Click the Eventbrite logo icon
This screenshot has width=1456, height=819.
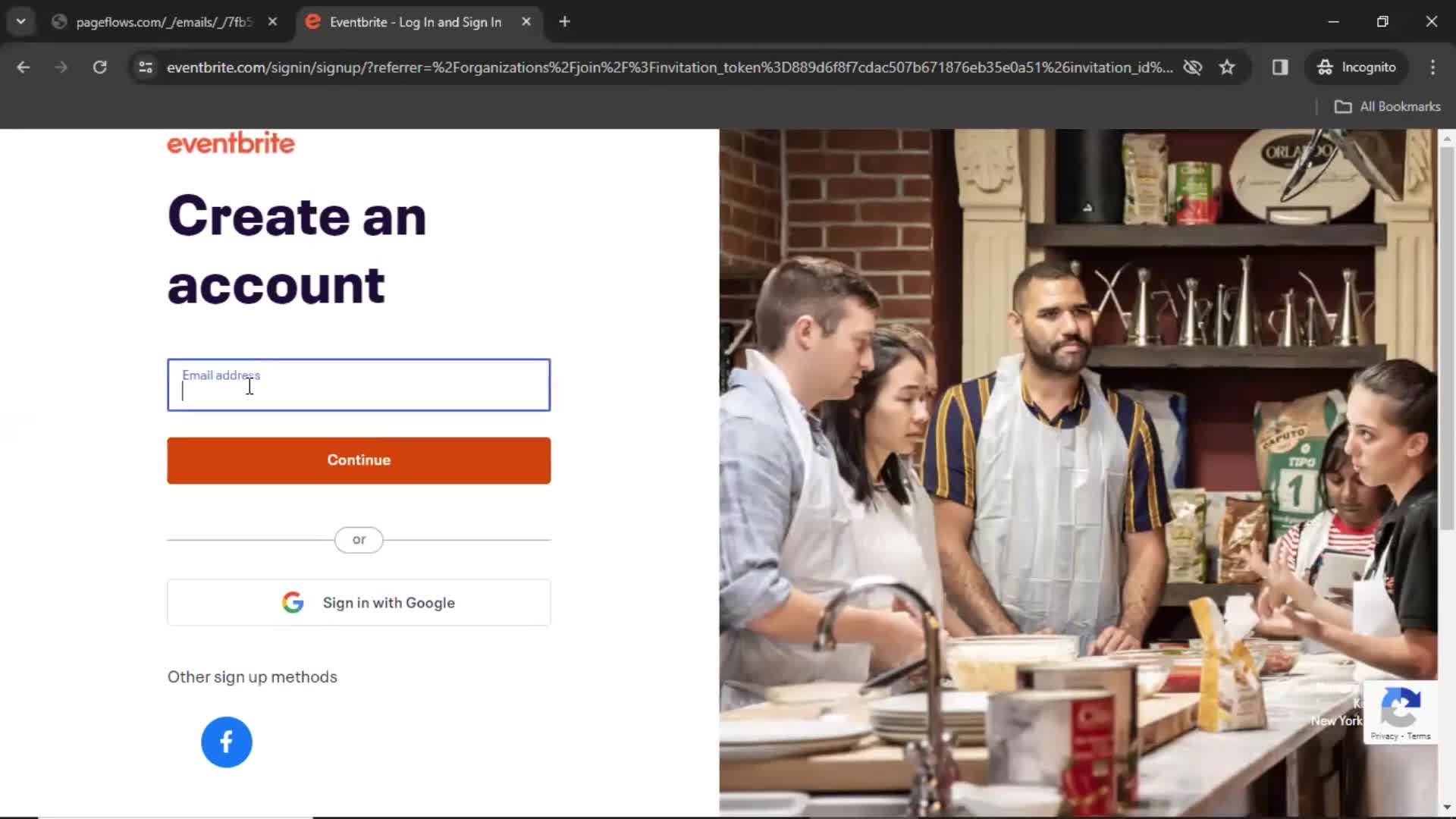232,143
